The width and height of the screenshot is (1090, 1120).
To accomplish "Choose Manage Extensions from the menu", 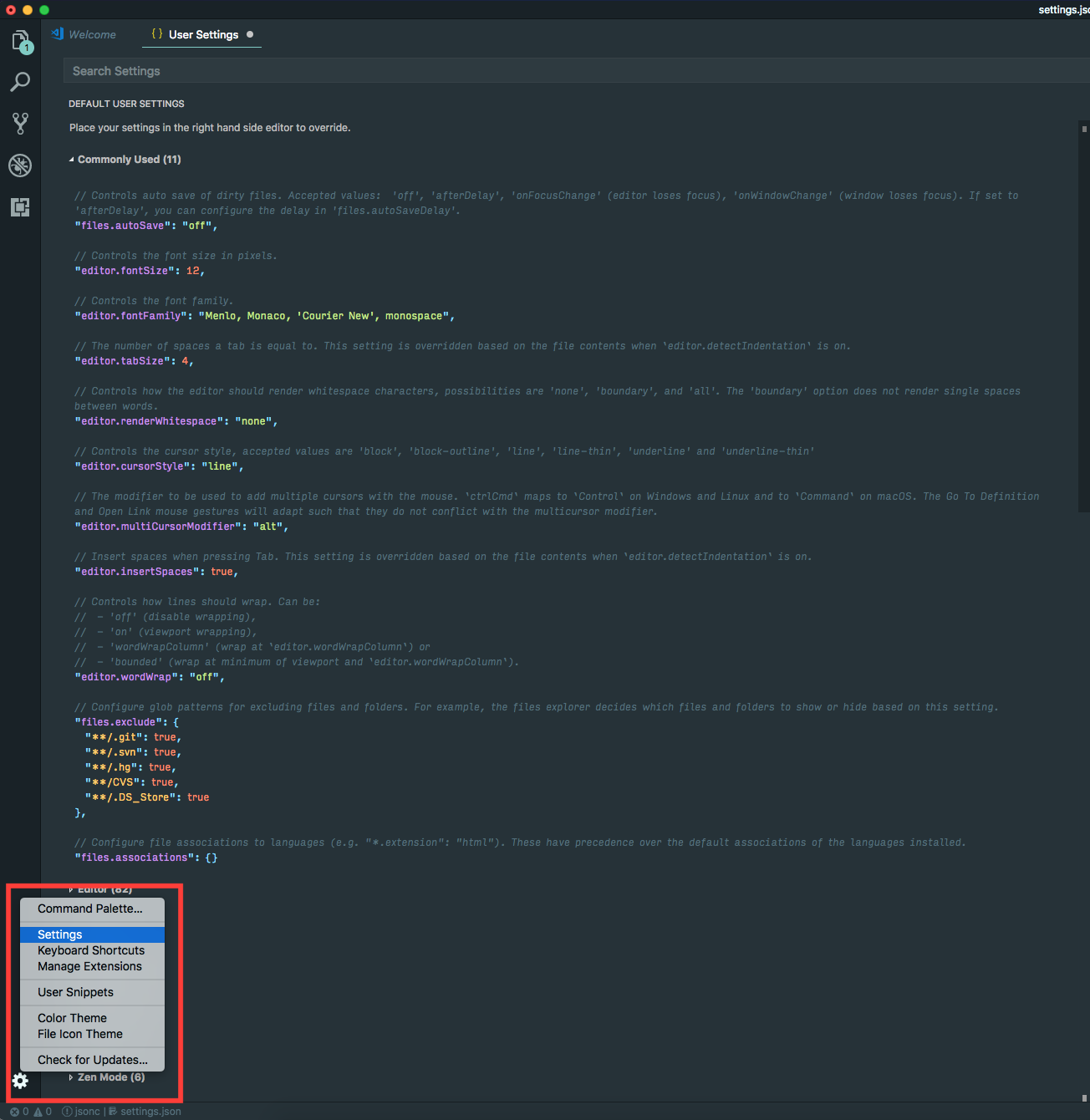I will click(x=92, y=966).
